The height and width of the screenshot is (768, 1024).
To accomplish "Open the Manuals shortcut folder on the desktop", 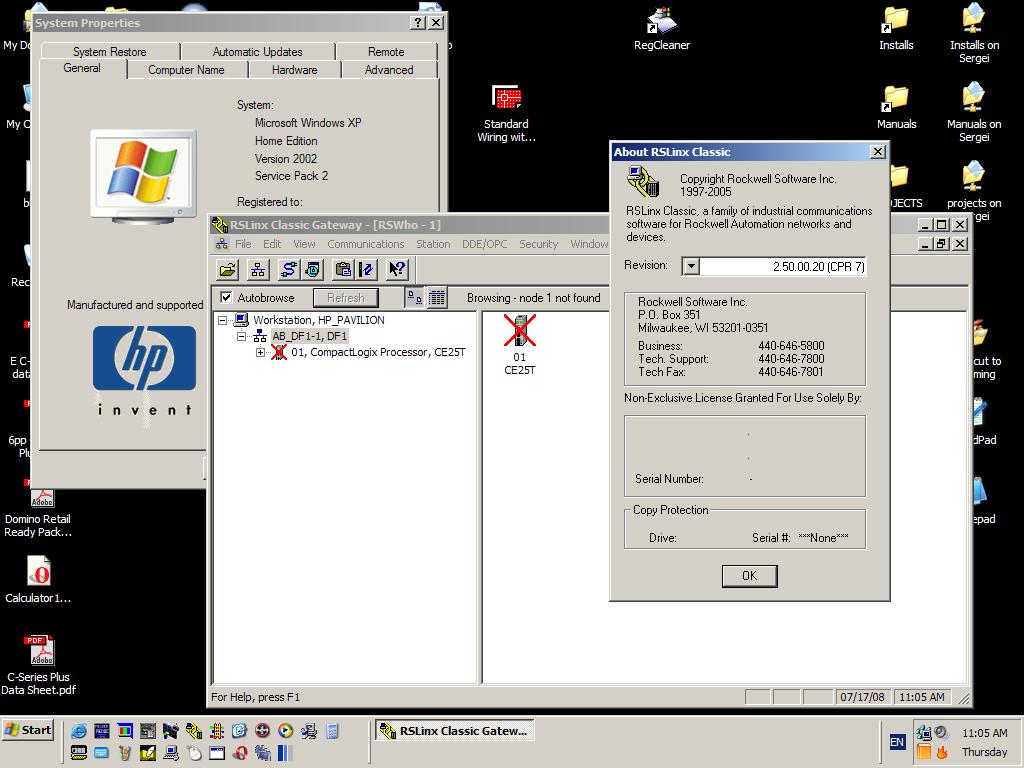I will [896, 108].
